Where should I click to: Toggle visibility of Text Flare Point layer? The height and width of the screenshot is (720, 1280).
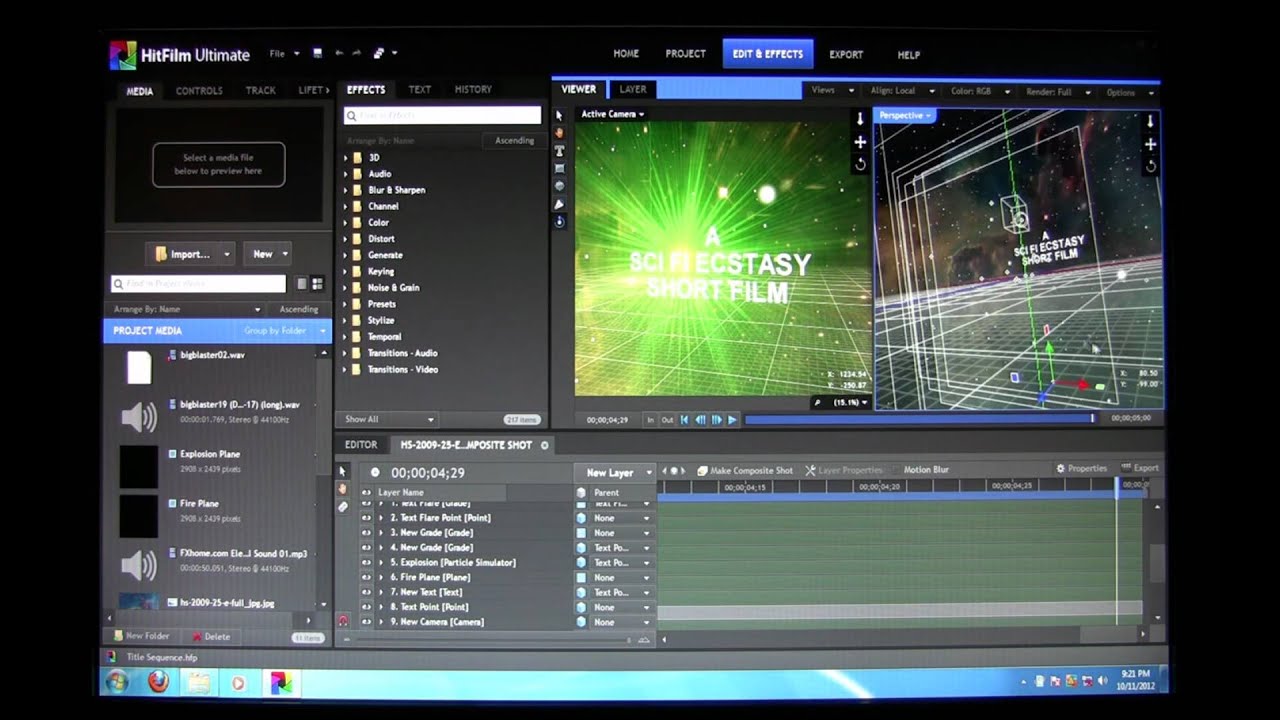(x=366, y=518)
